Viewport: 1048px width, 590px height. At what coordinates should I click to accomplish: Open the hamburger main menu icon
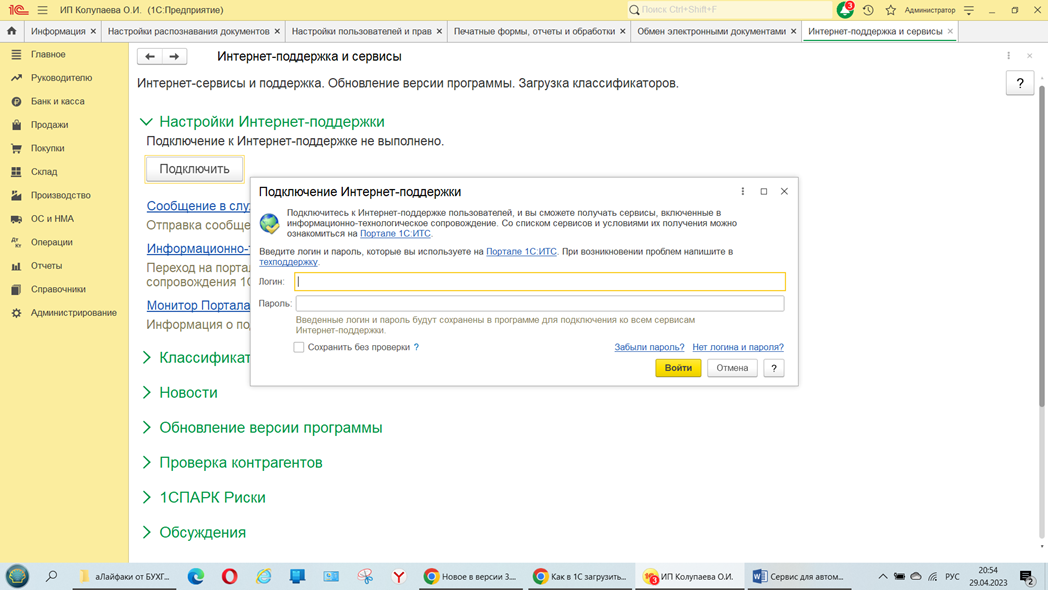[43, 10]
